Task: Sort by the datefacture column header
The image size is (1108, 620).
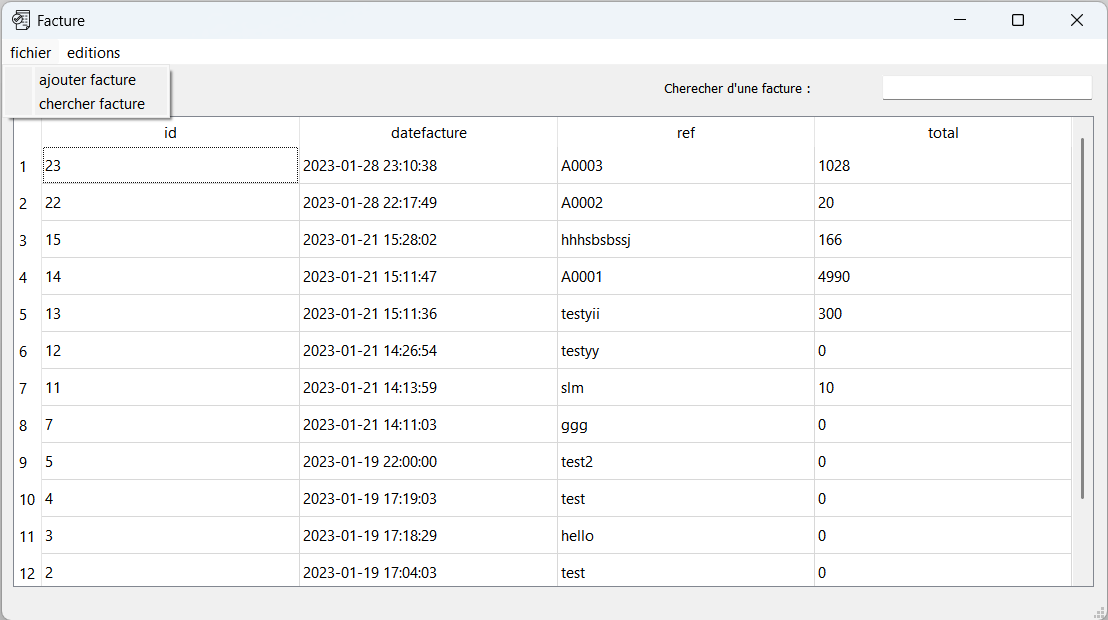Action: pyautogui.click(x=428, y=133)
